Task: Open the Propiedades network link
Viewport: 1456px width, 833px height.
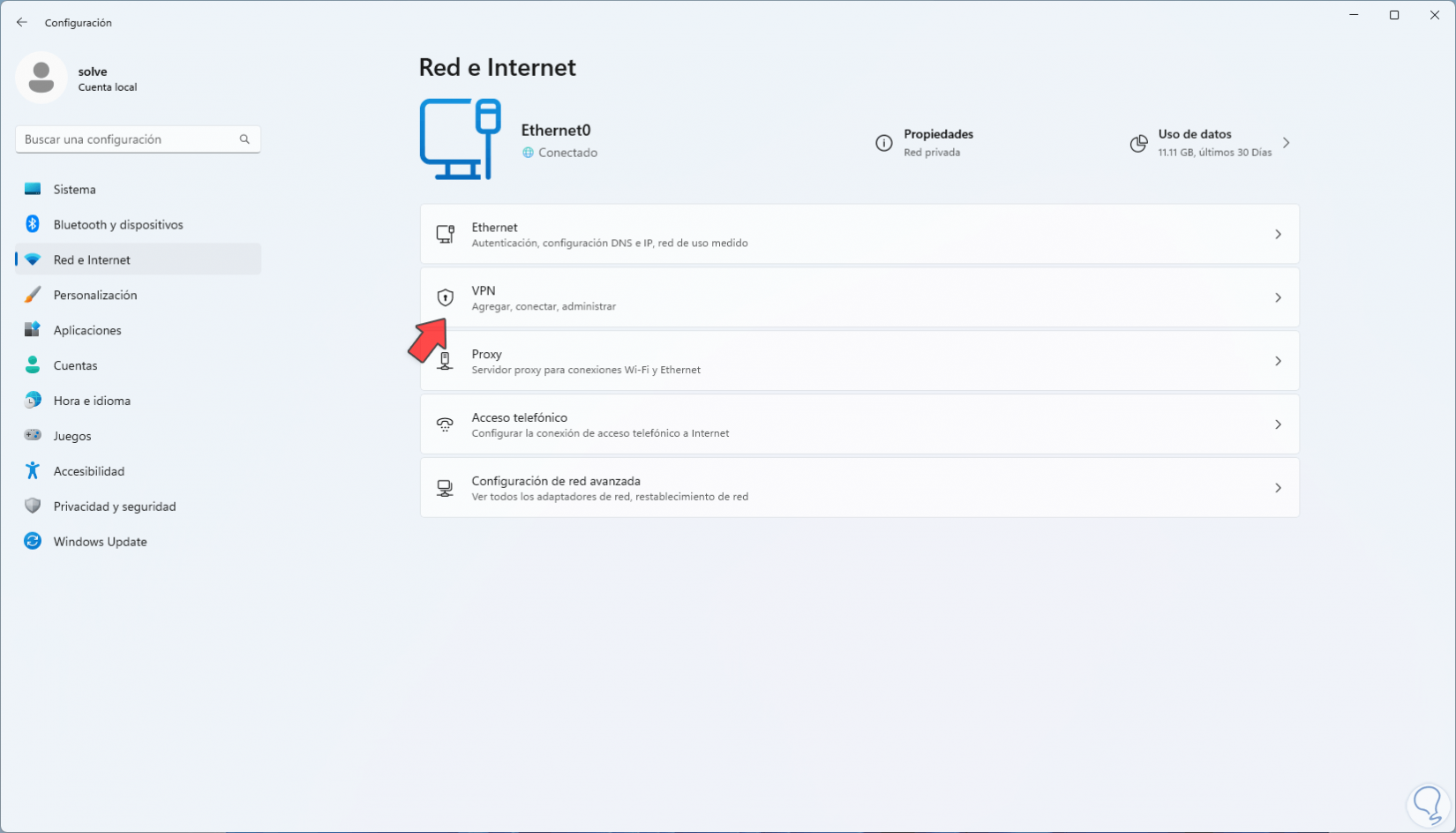Action: (x=938, y=134)
